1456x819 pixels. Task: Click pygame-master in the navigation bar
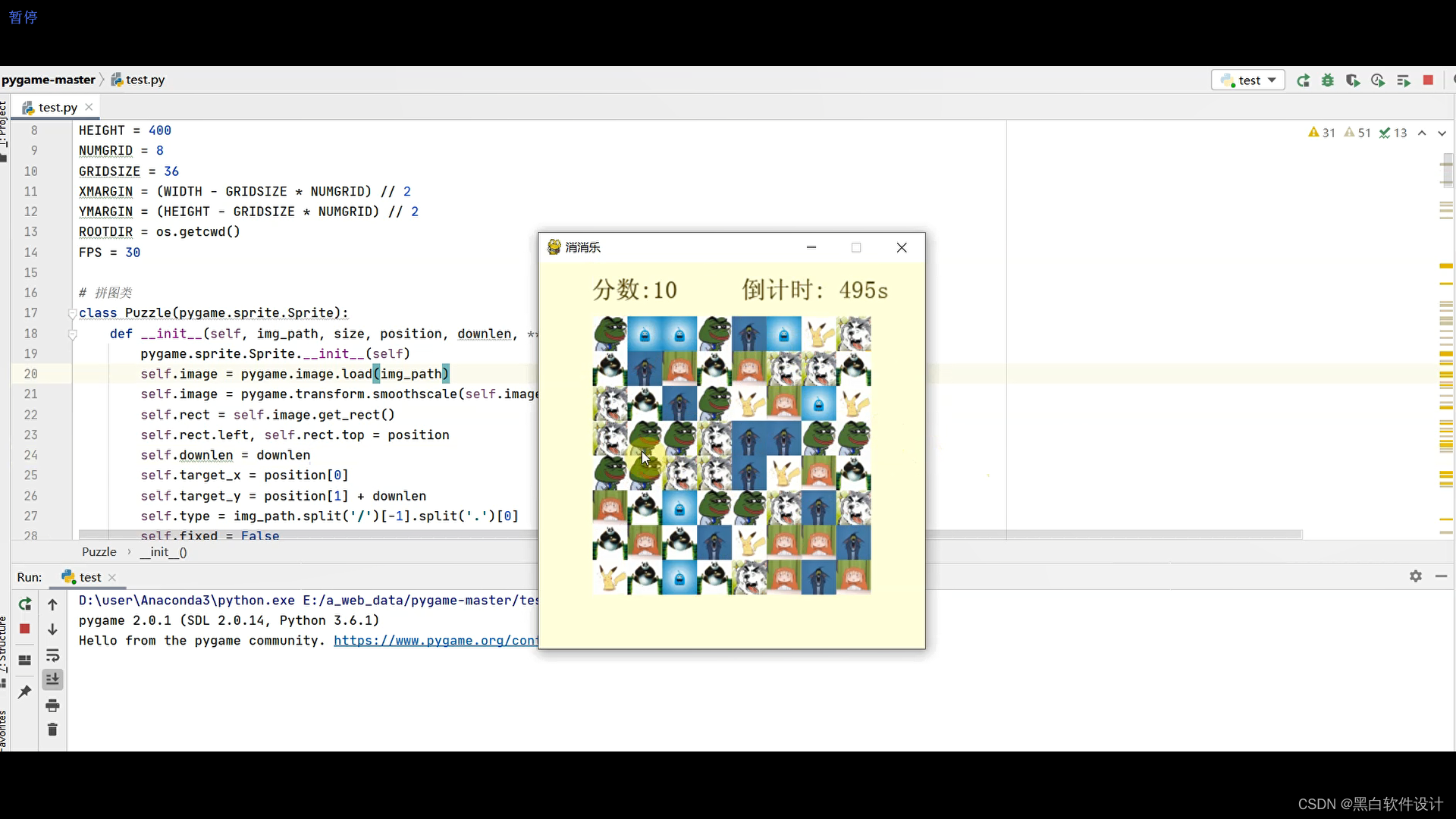(x=49, y=80)
